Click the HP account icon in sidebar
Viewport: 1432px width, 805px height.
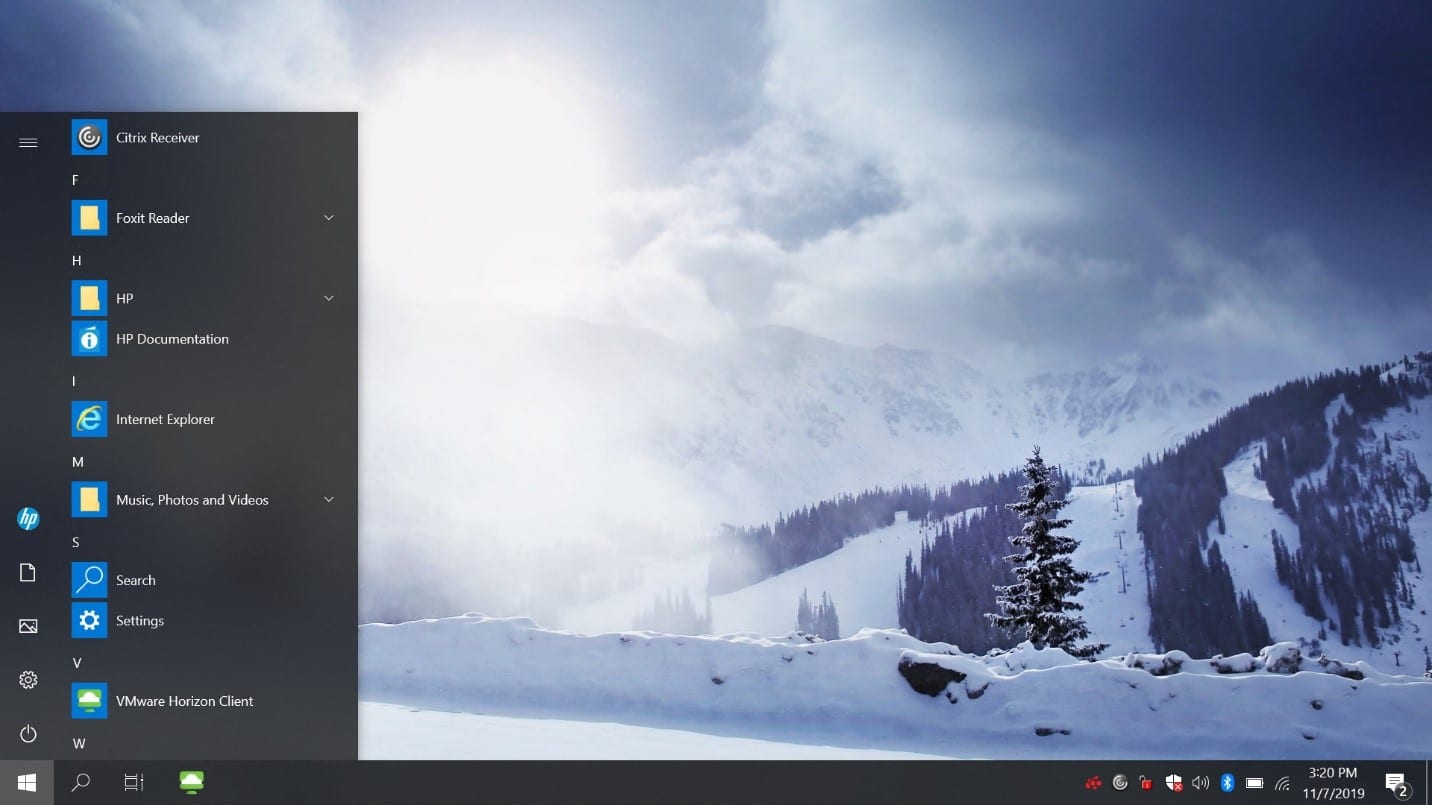pos(28,518)
